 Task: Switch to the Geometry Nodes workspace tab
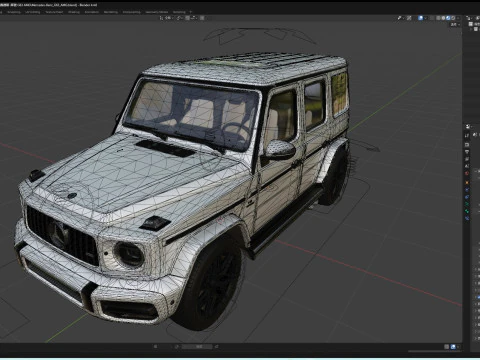pos(157,12)
